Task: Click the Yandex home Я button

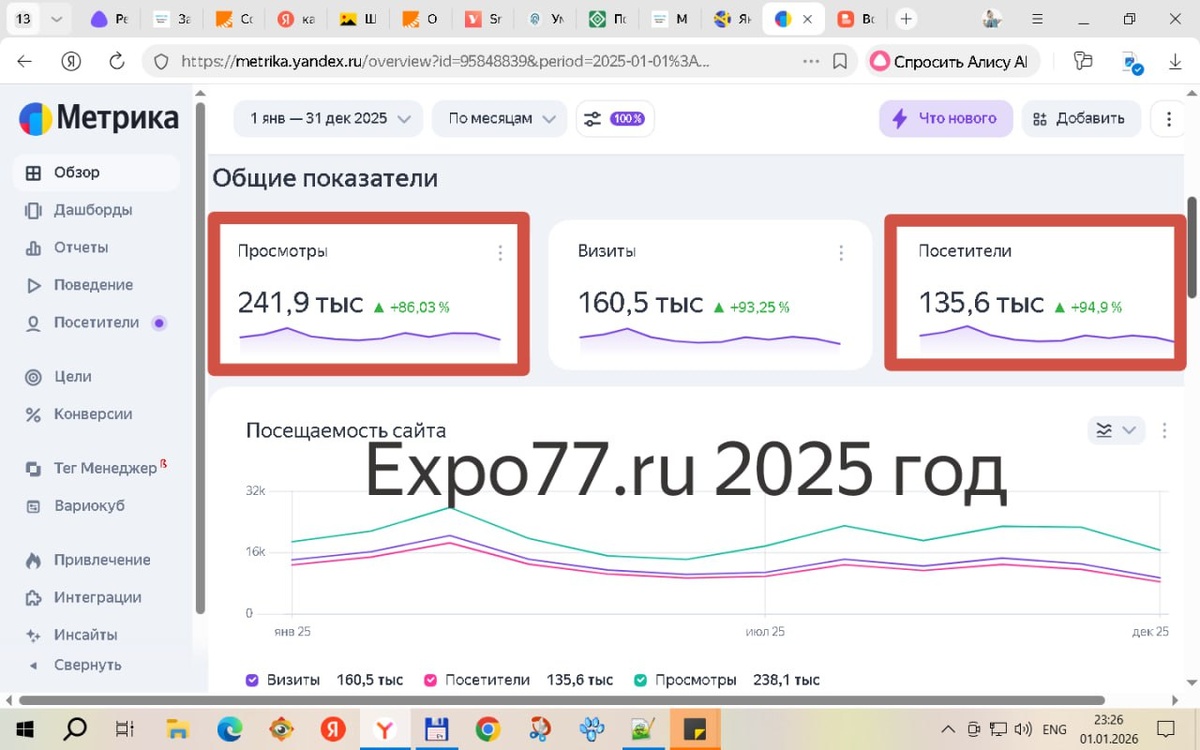Action: (x=71, y=61)
